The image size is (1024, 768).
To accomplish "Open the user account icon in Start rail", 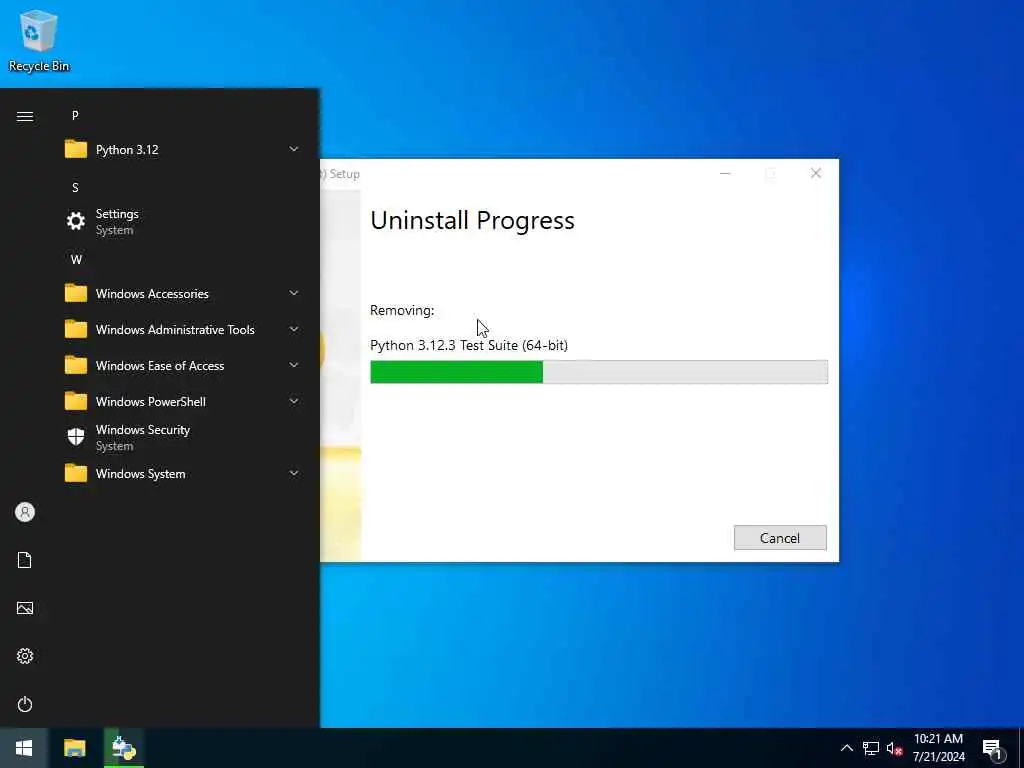I will point(25,512).
